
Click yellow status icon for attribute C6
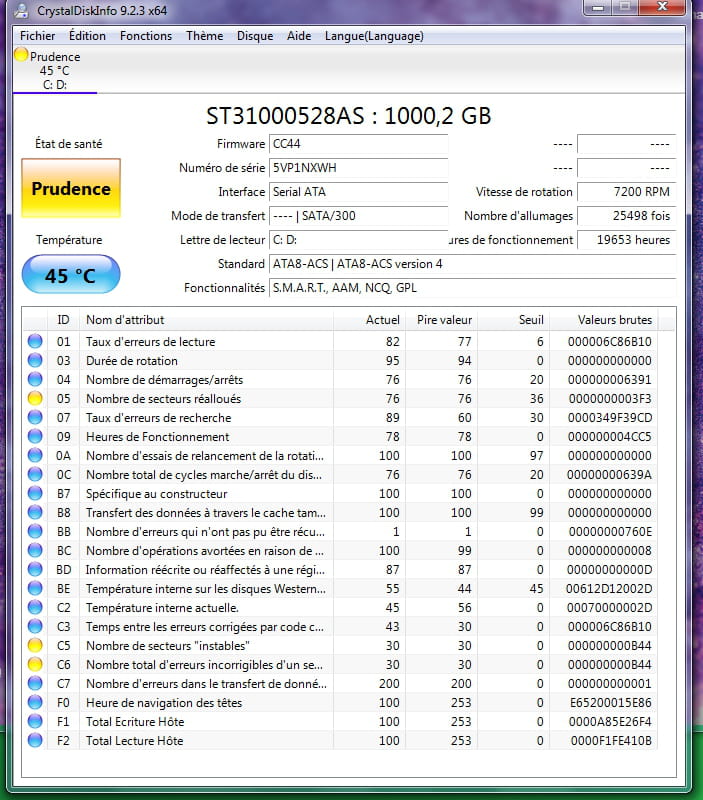click(35, 664)
